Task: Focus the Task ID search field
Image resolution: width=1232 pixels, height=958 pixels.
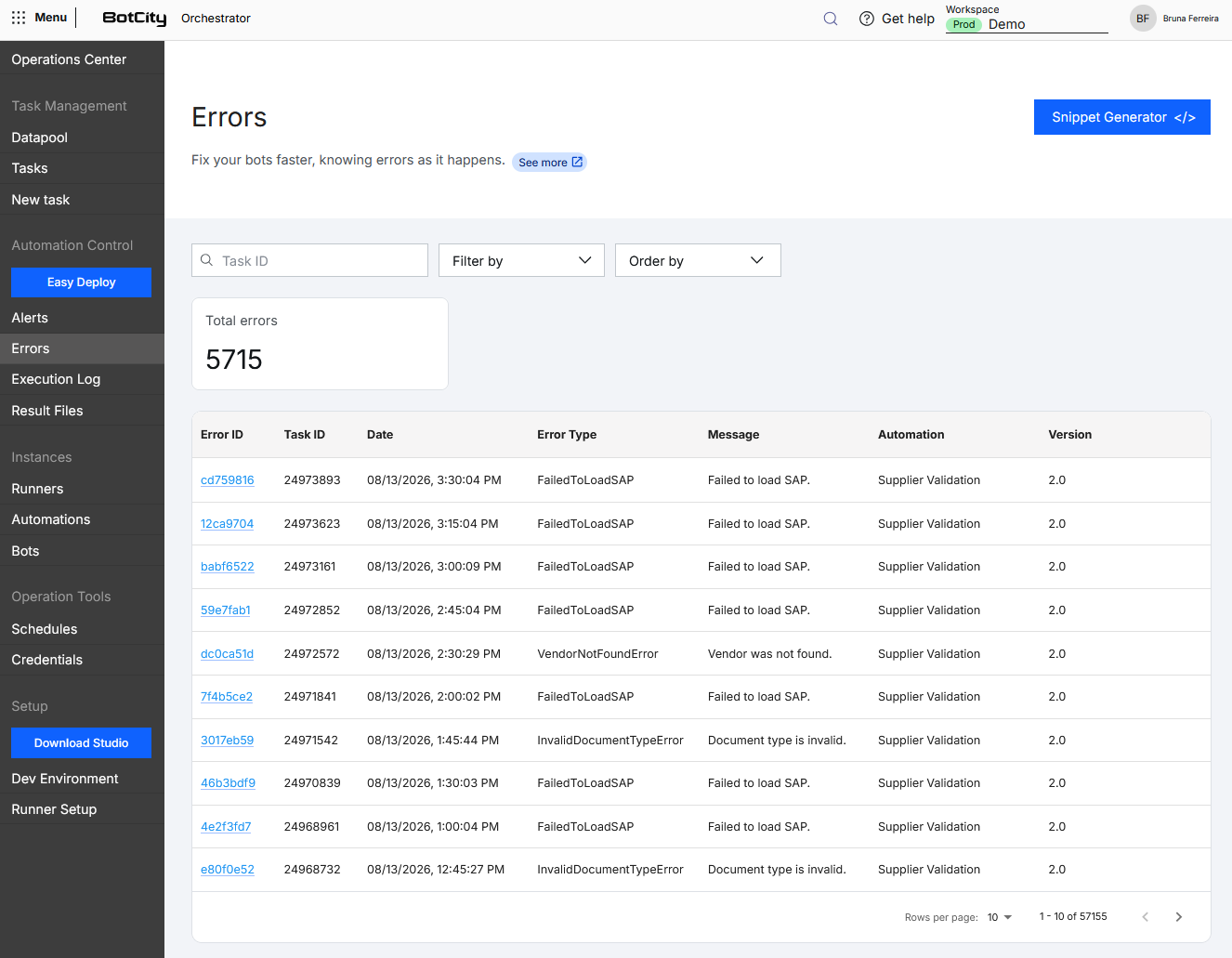Action: 309,260
